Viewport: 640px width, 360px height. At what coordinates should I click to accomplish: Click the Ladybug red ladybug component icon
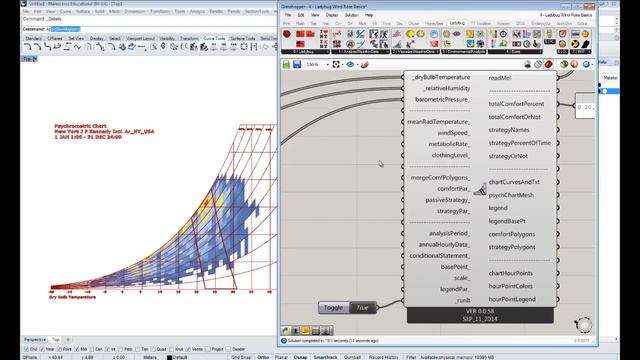pos(287,34)
